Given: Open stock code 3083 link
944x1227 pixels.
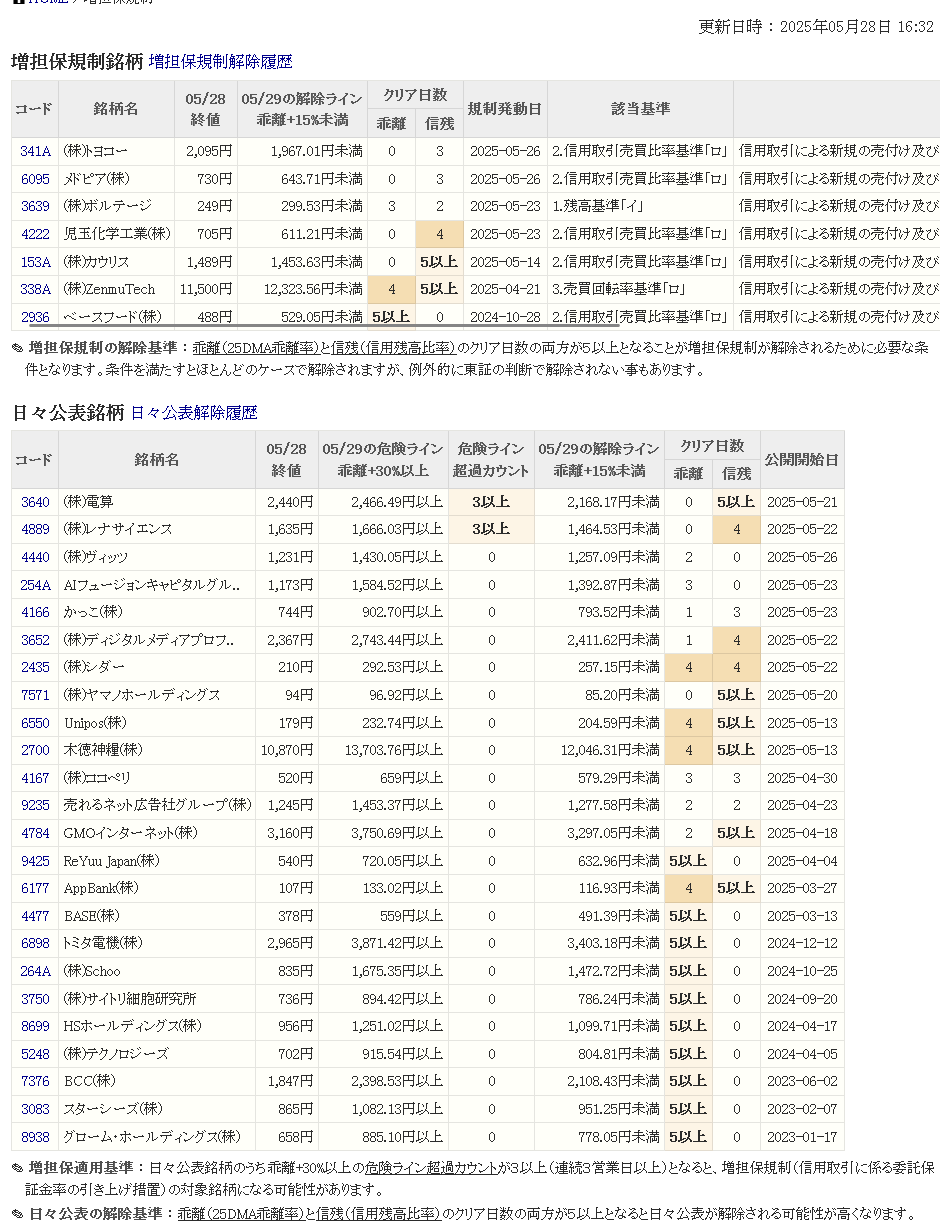Looking at the screenshot, I should tap(35, 1109).
